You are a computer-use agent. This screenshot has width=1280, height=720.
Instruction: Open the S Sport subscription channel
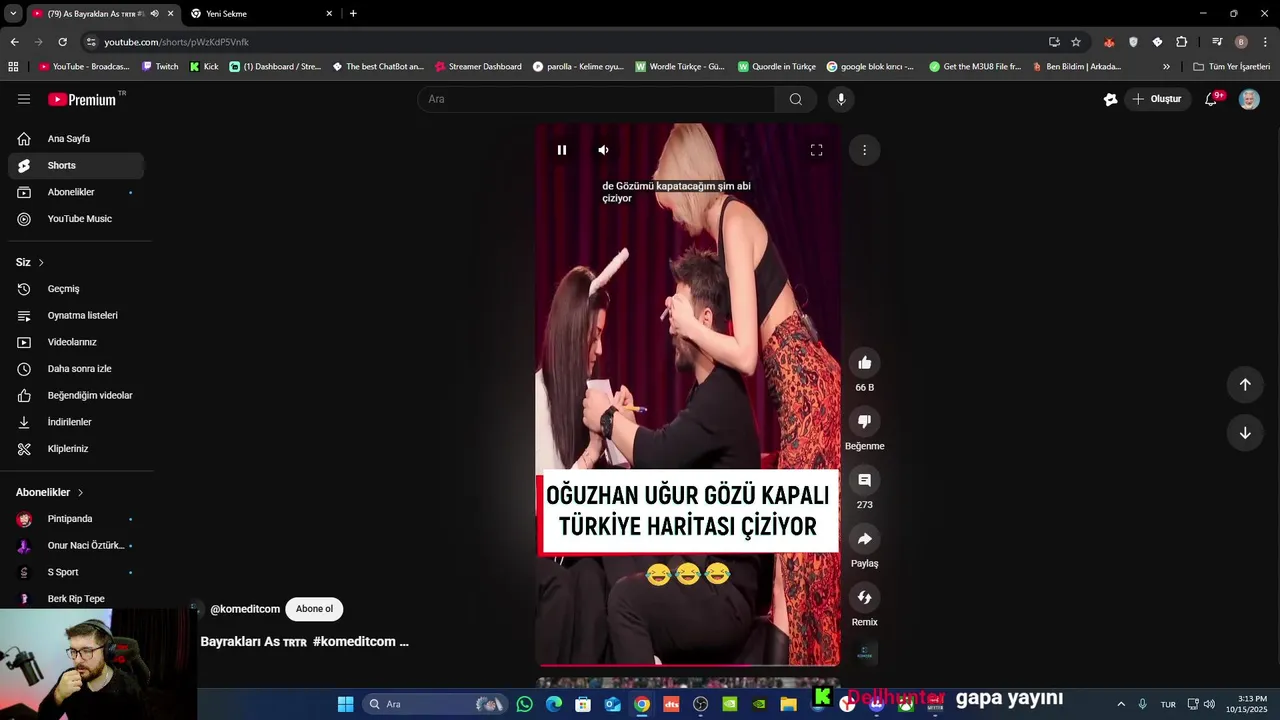(76, 572)
